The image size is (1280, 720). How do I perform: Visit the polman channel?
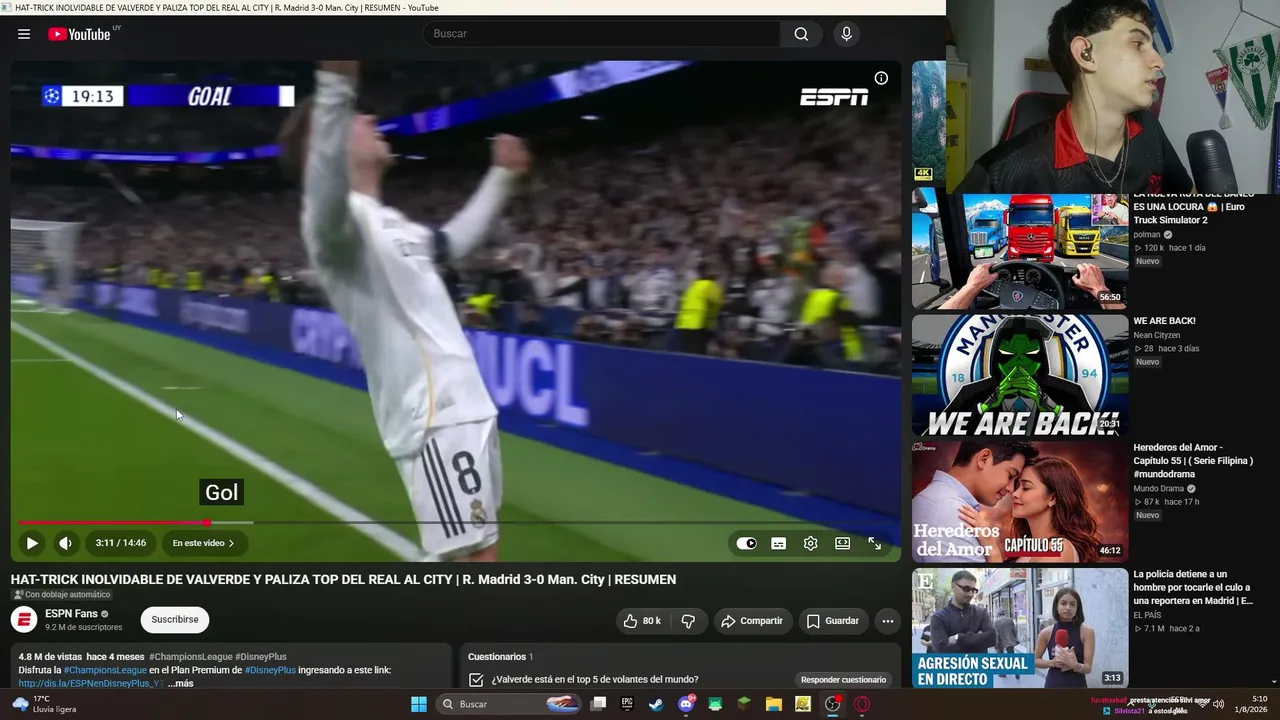pos(1147,234)
